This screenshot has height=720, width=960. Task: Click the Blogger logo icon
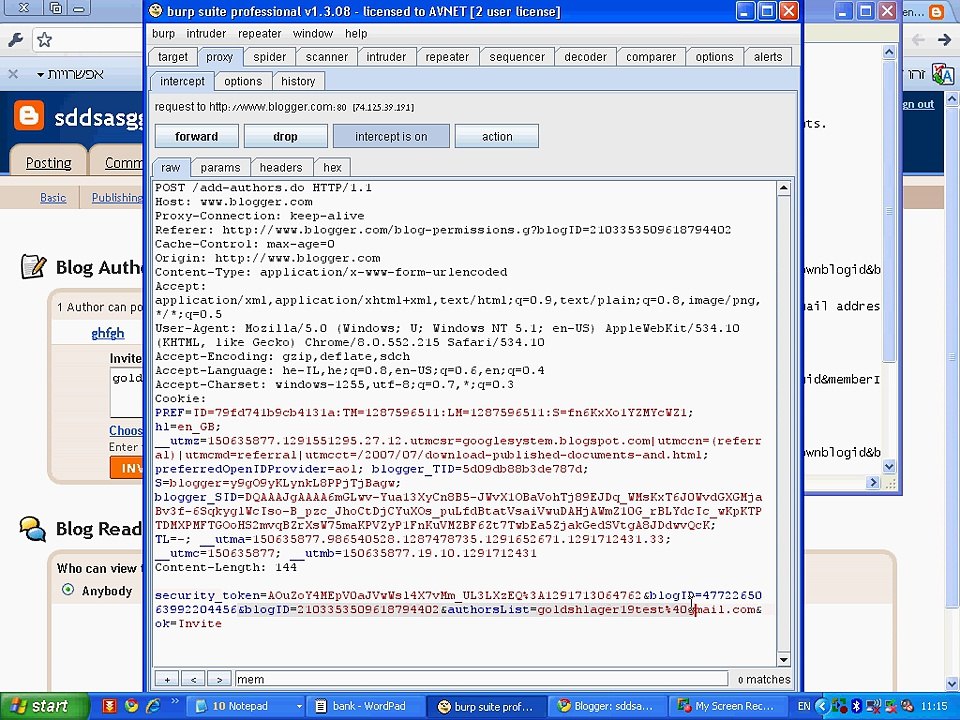(x=29, y=115)
